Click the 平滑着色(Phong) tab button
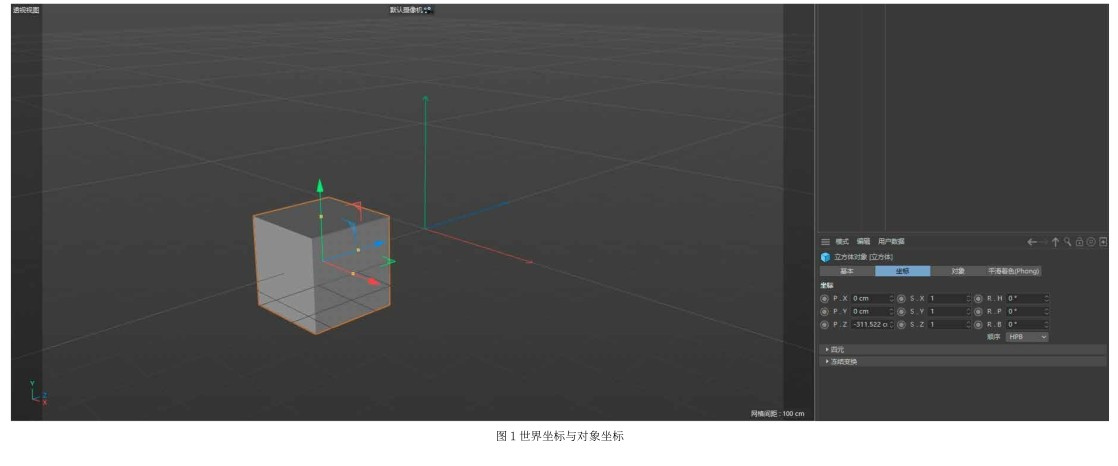The image size is (1118, 466). pos(1013,271)
